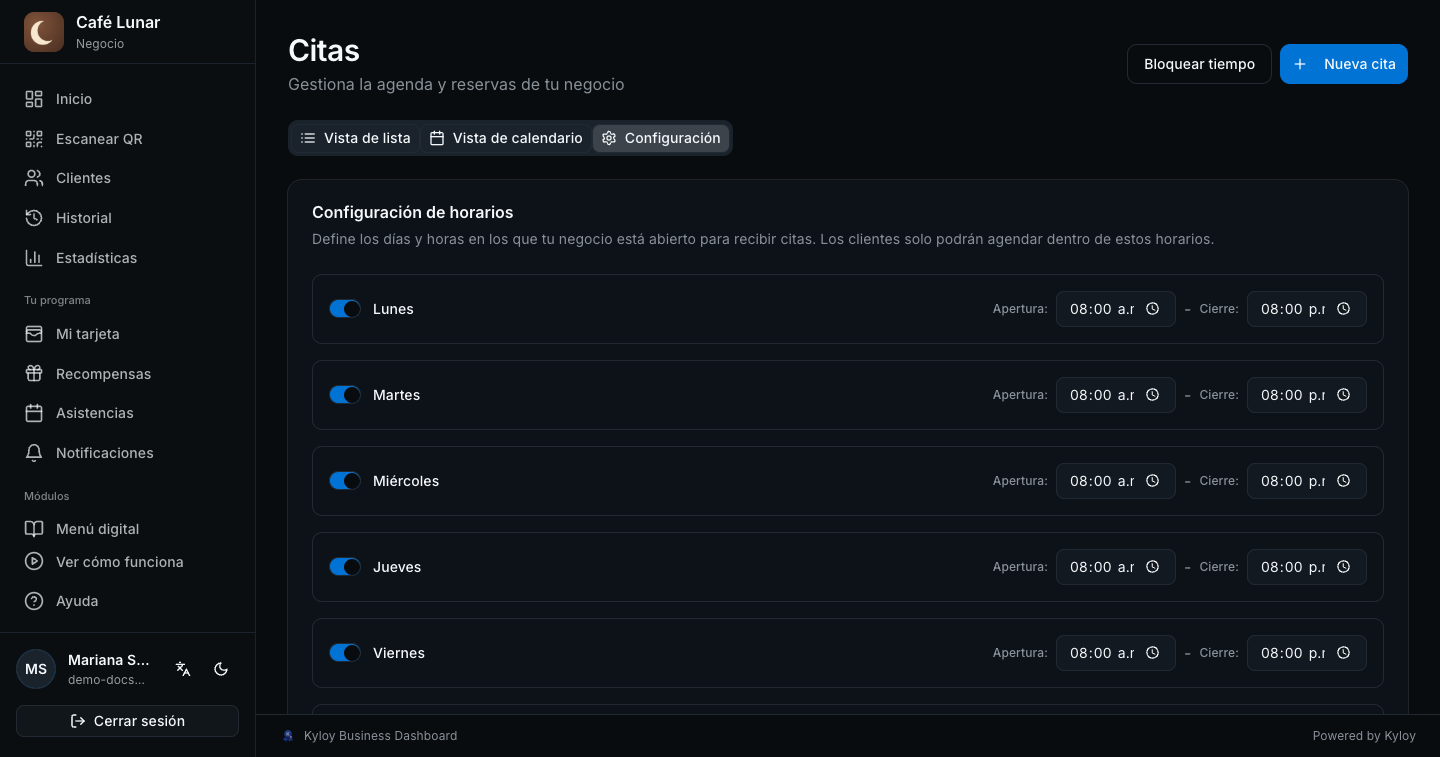Click the translate language icon

[x=183, y=669]
